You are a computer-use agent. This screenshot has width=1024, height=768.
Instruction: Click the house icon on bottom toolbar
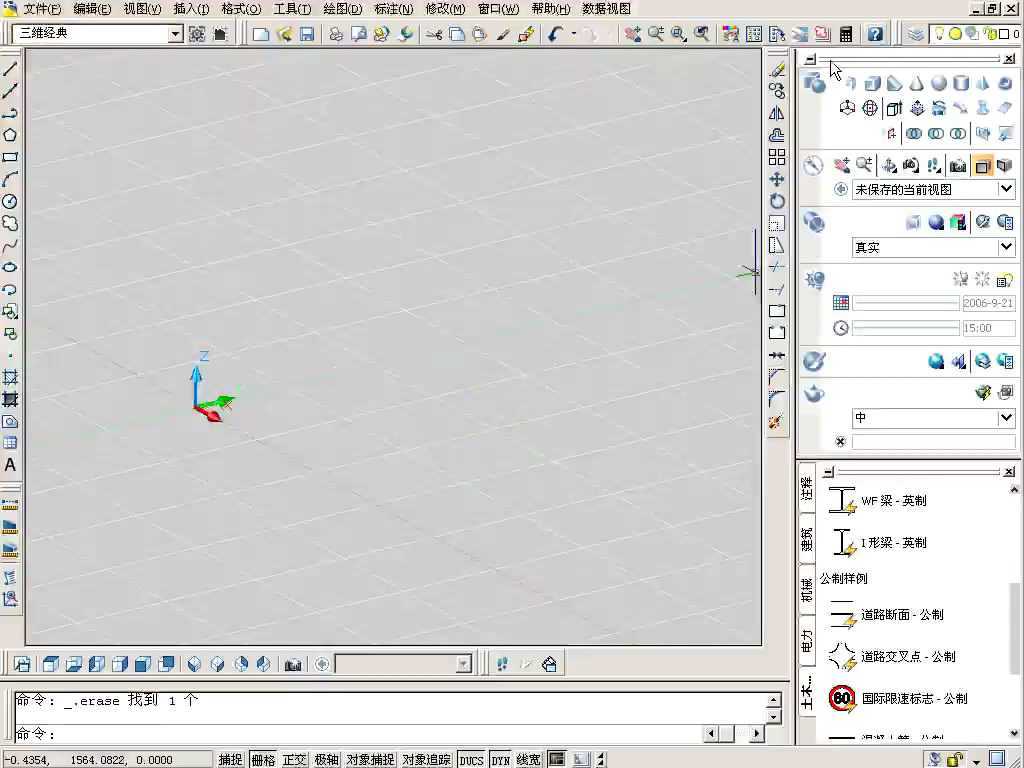click(549, 665)
